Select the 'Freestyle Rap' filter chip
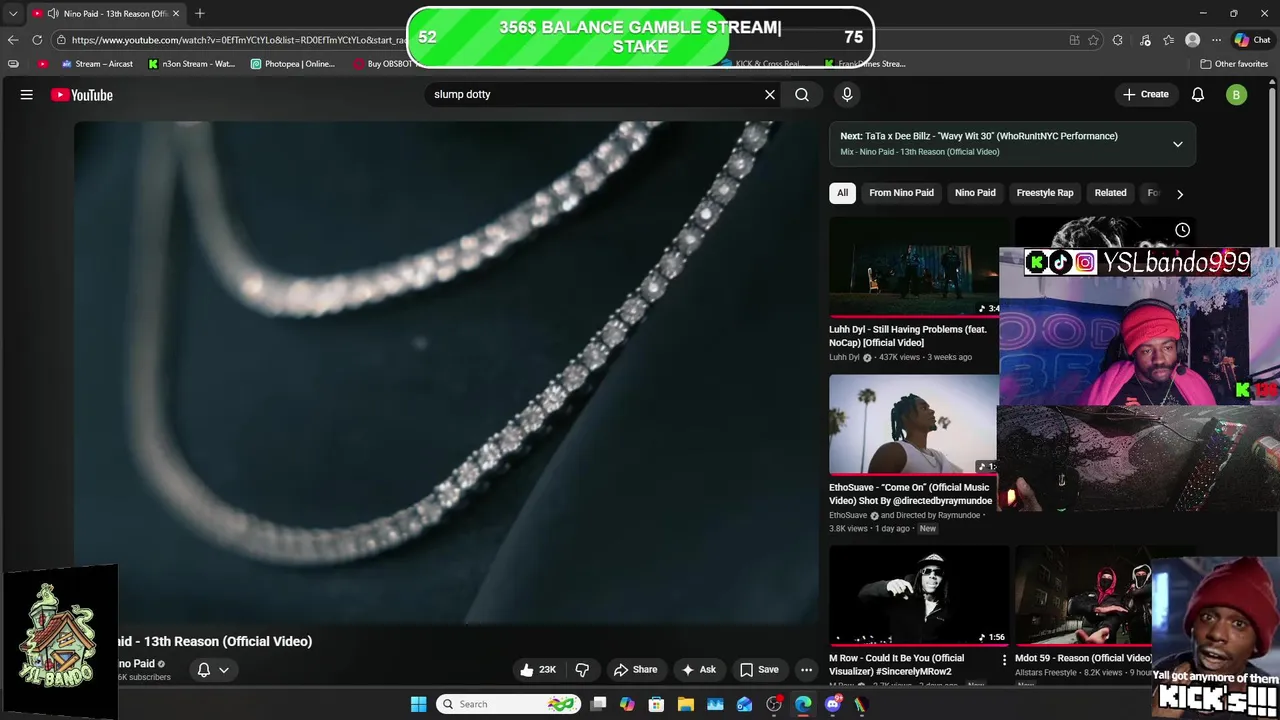This screenshot has height=720, width=1280. [x=1045, y=193]
